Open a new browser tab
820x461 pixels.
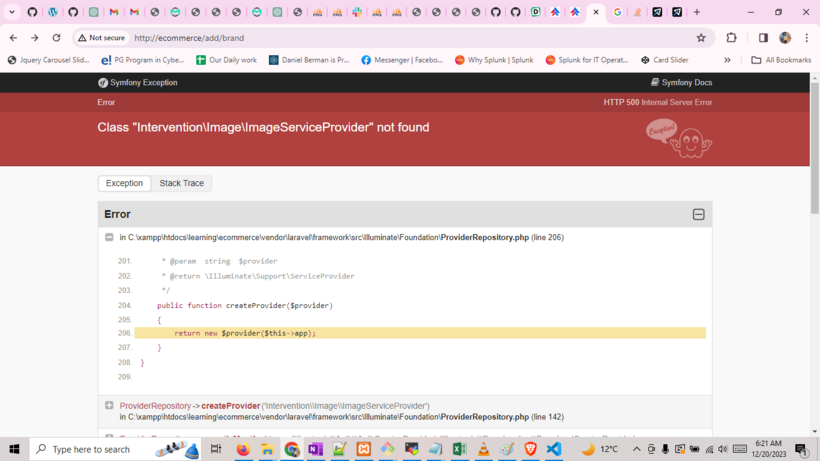697,12
